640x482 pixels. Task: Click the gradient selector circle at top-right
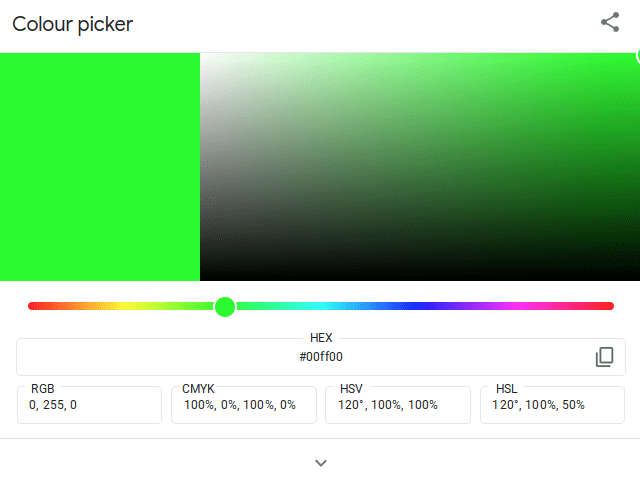tap(638, 55)
